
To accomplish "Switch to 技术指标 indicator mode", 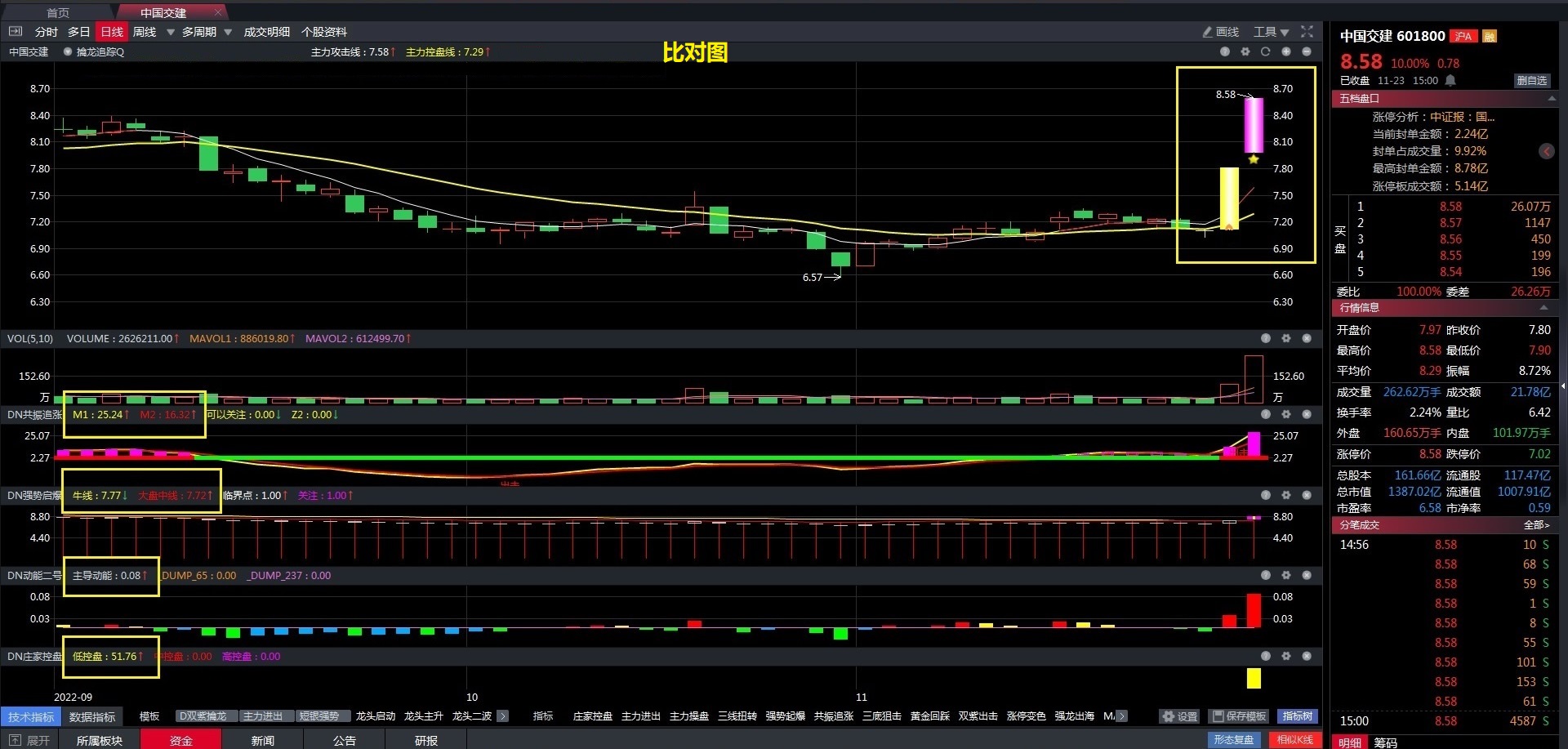I will pos(31,716).
